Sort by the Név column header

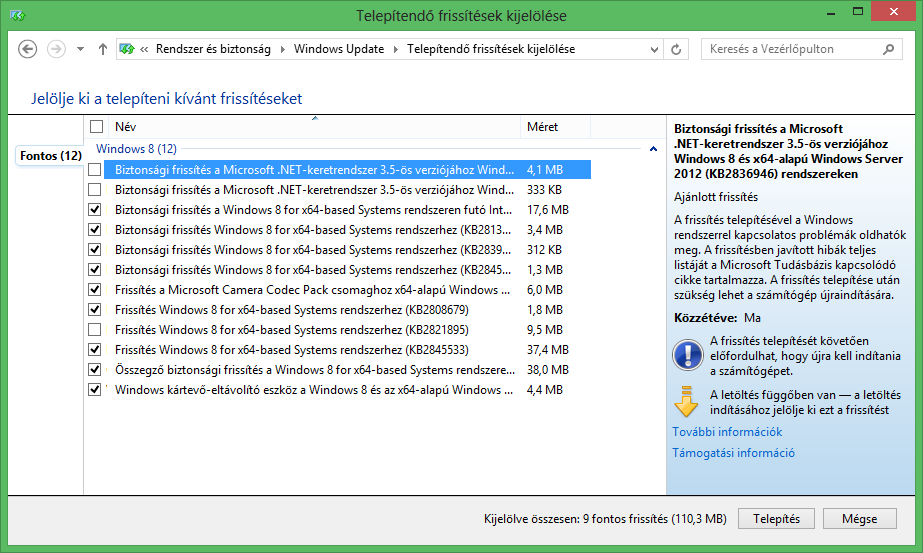click(x=315, y=127)
